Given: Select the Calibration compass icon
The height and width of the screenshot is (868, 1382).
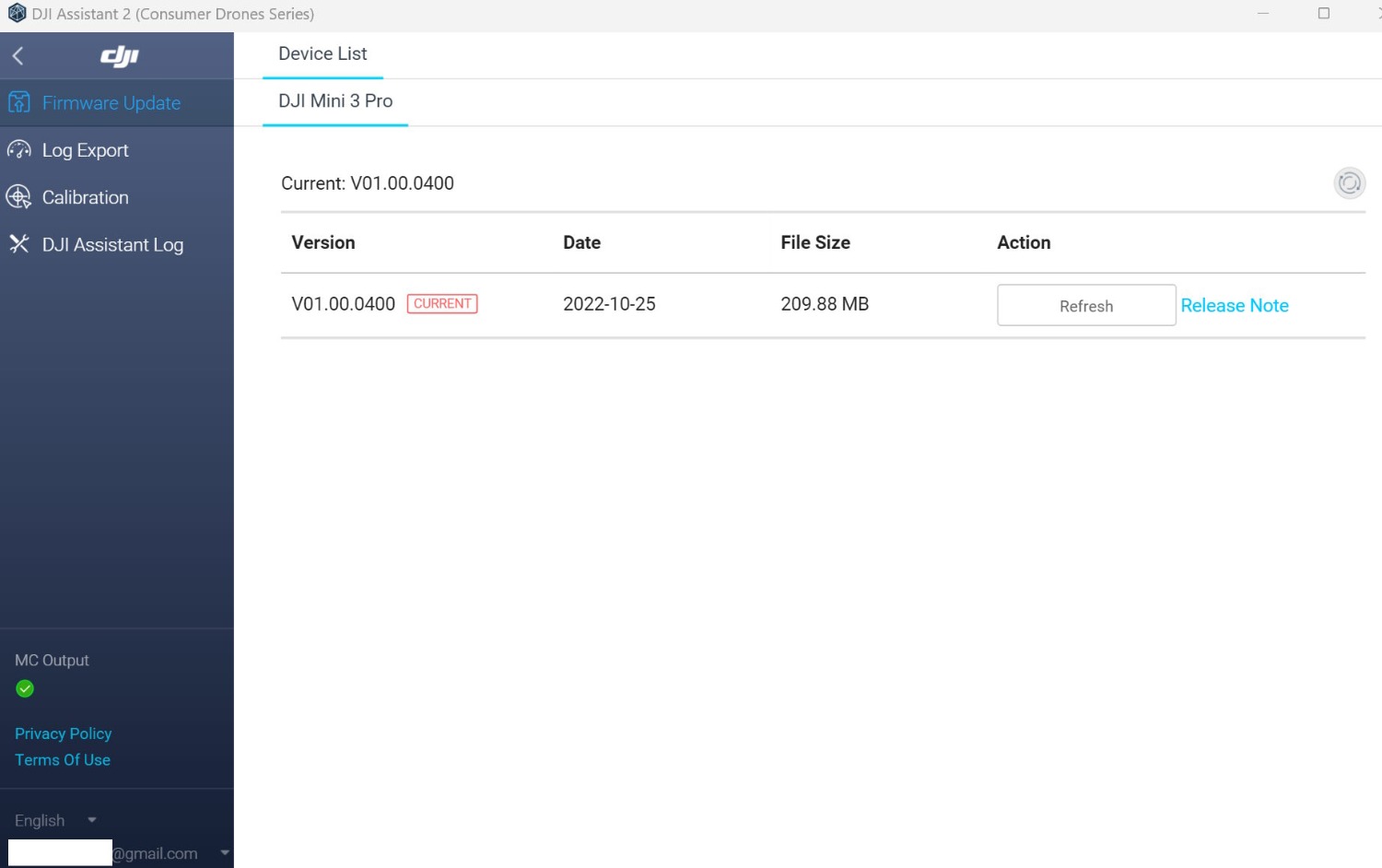Looking at the screenshot, I should click(18, 196).
